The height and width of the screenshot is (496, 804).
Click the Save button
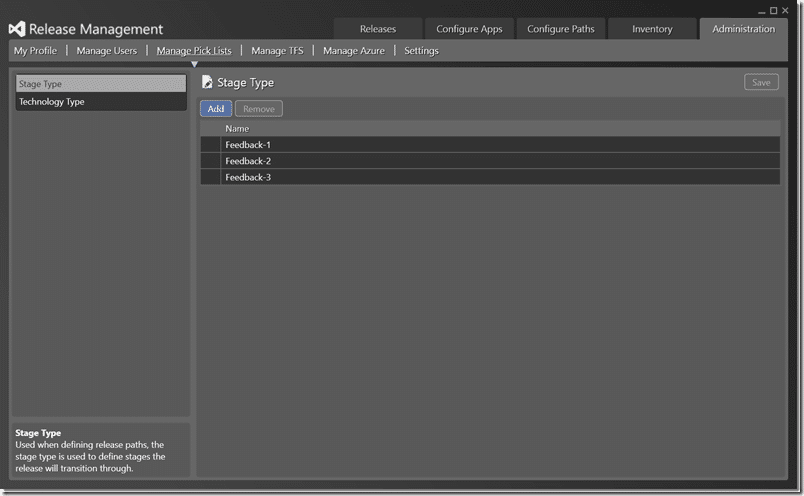tap(761, 82)
